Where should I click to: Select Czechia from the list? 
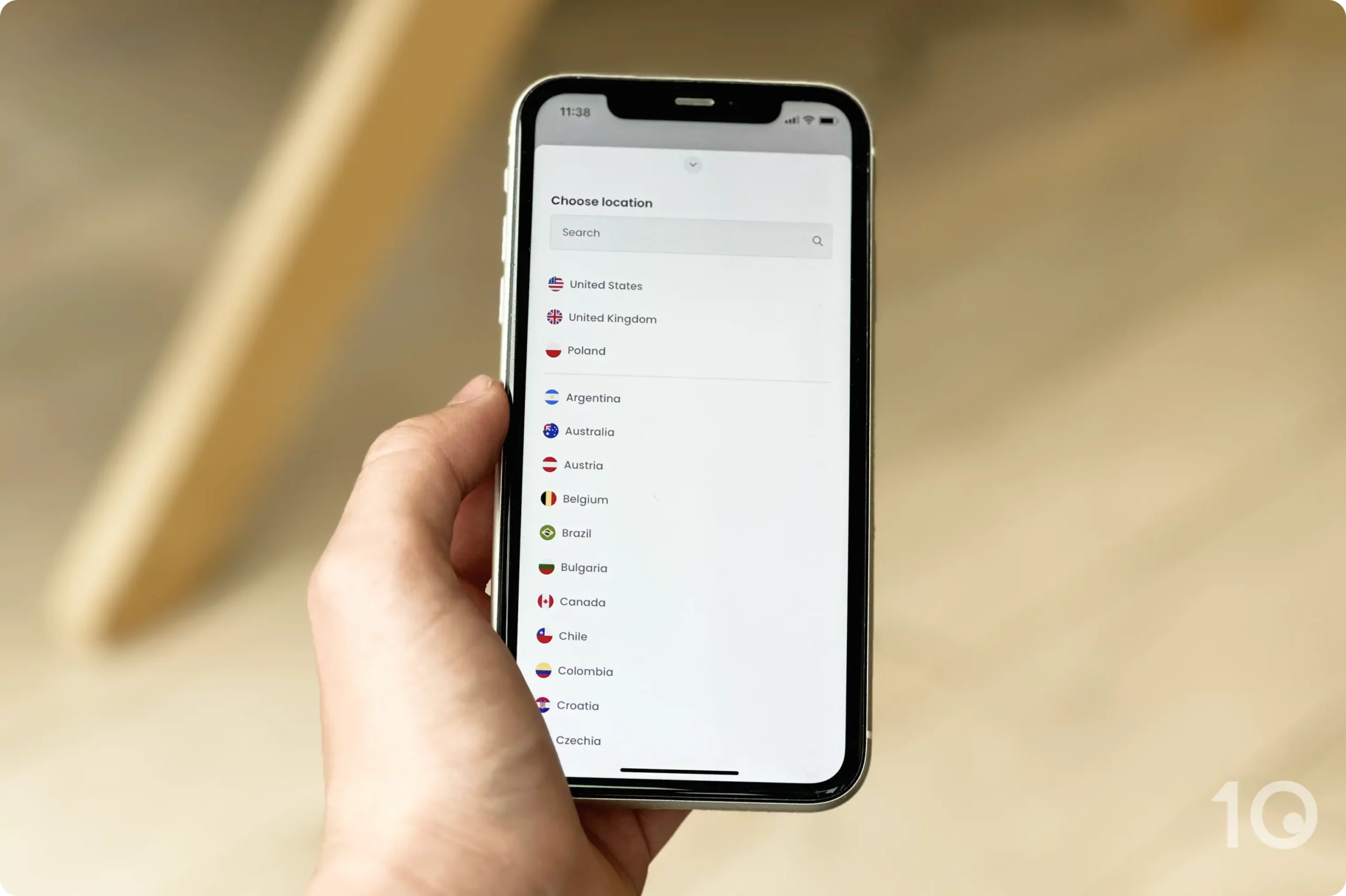pos(579,740)
